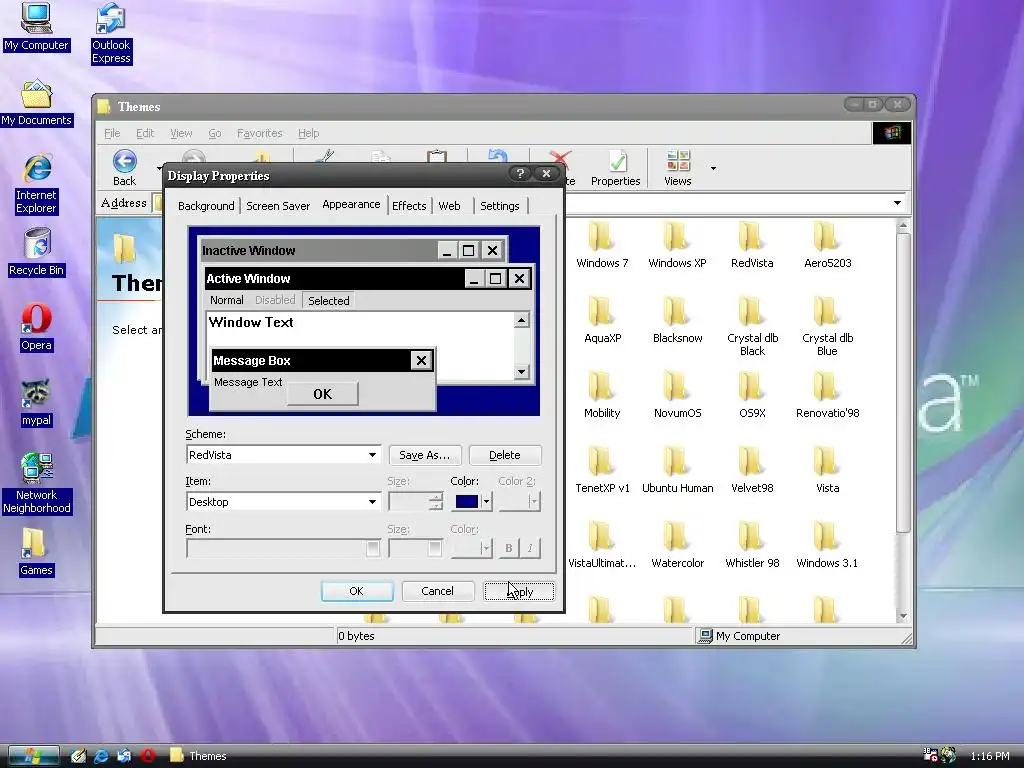
Task: Open the Views dropdown arrow
Action: [713, 168]
